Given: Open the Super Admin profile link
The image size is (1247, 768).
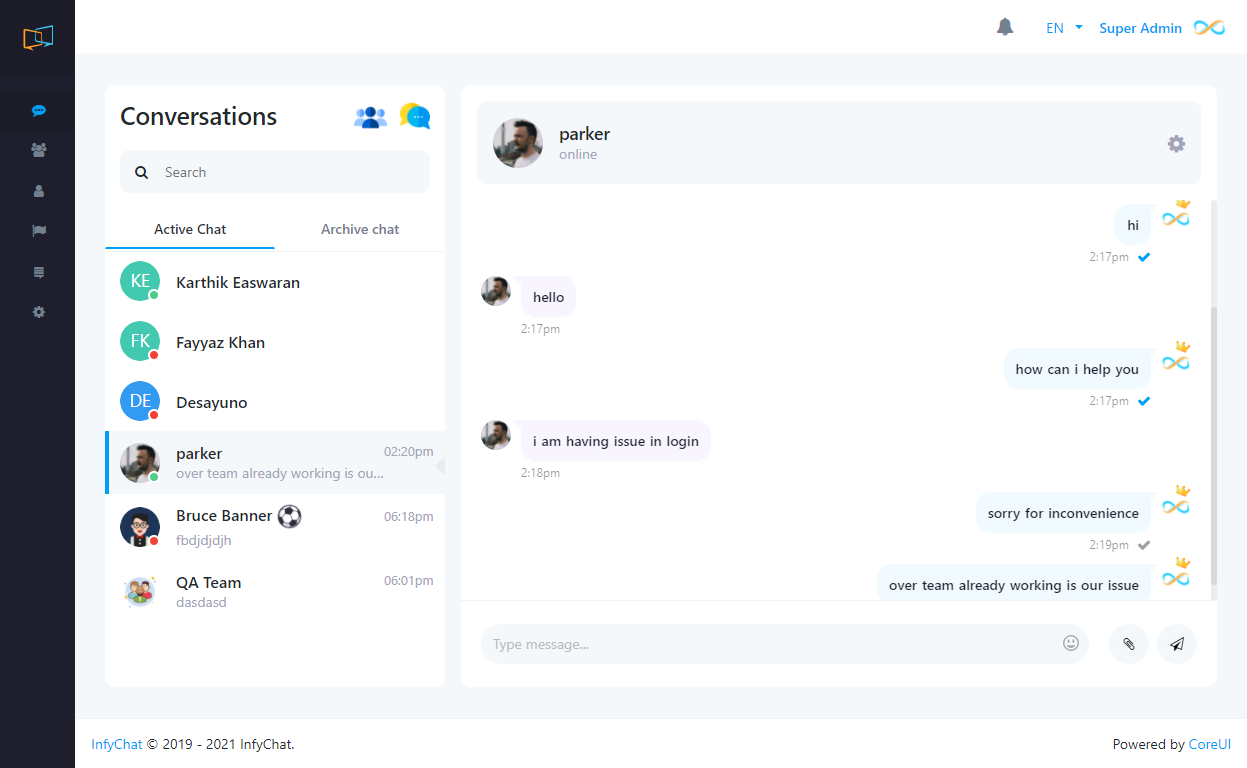Looking at the screenshot, I should pyautogui.click(x=1140, y=28).
